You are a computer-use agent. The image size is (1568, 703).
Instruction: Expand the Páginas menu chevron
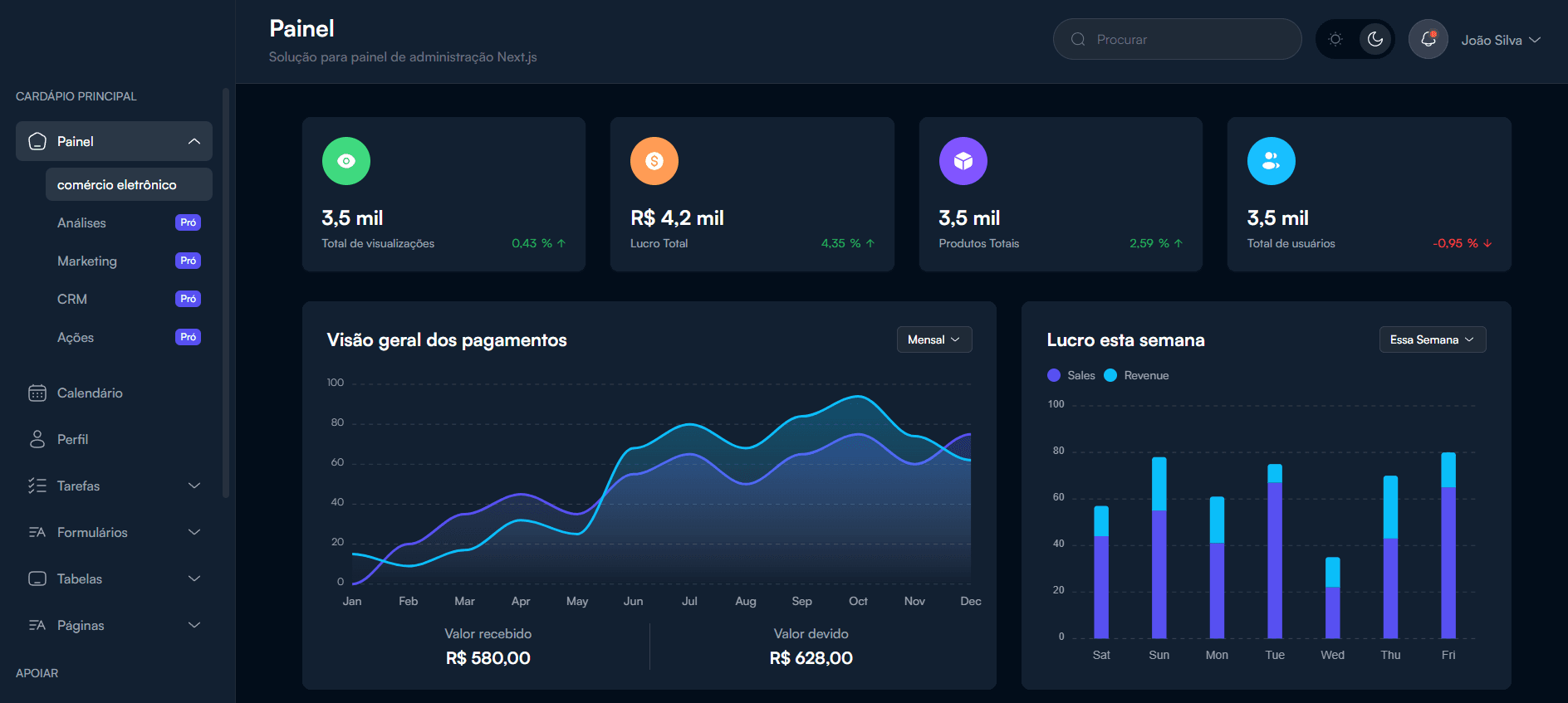[194, 625]
